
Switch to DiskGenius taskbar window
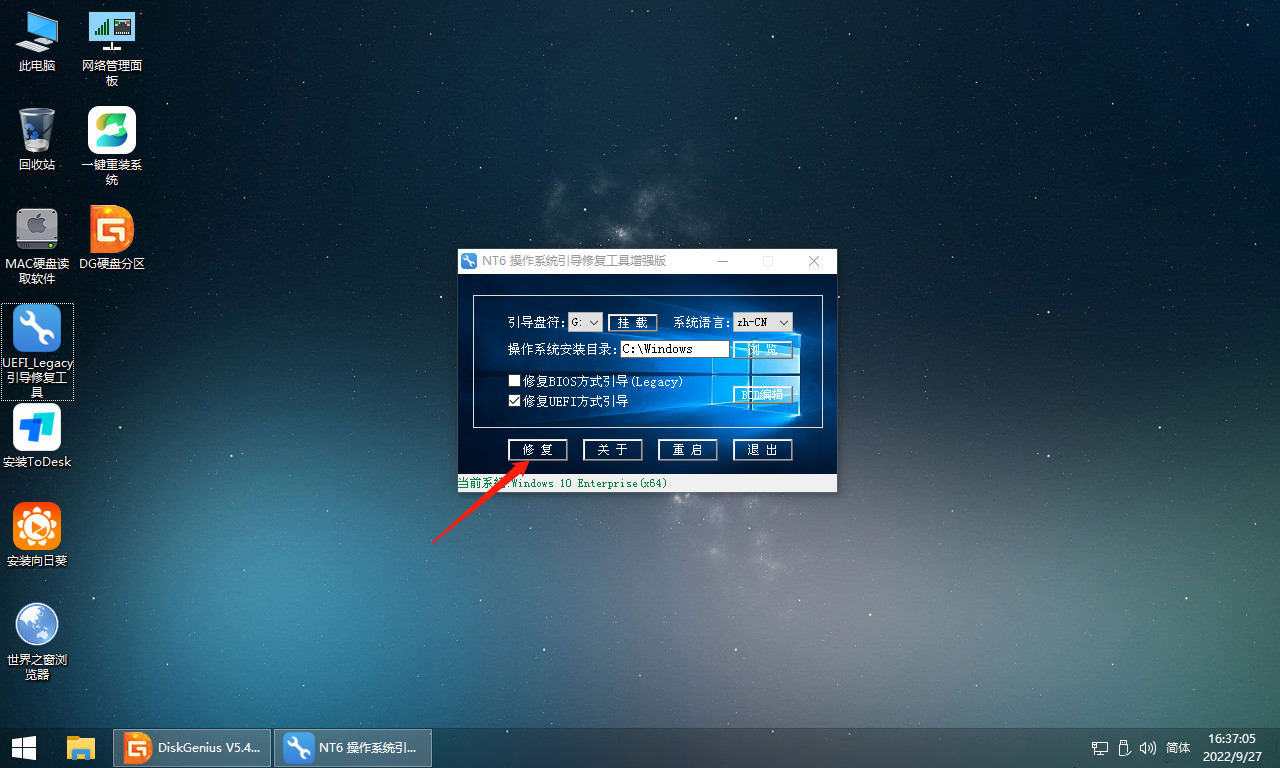[x=192, y=747]
